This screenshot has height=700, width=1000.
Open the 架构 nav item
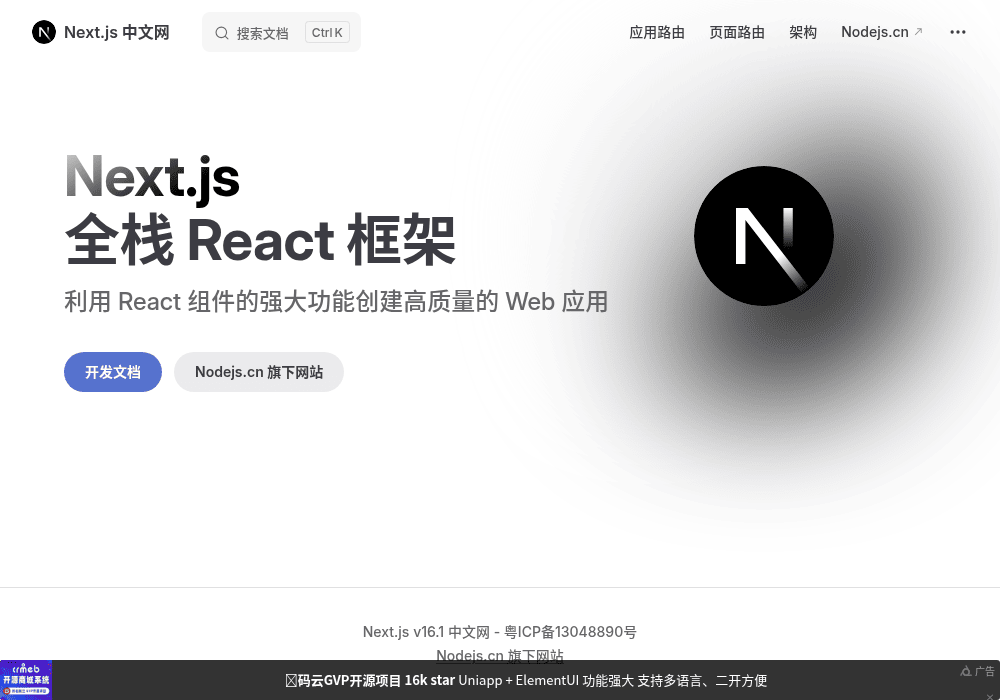coord(803,32)
